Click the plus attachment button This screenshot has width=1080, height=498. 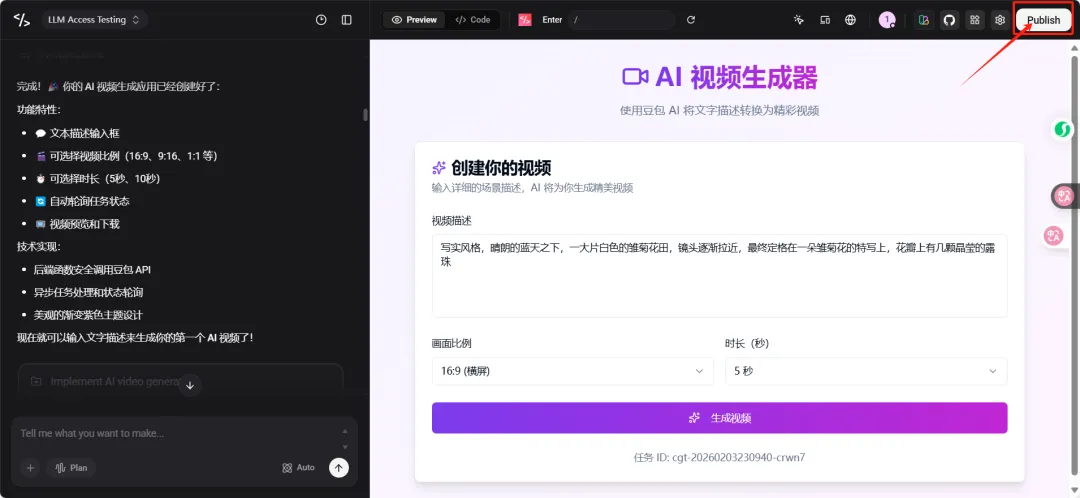point(30,468)
